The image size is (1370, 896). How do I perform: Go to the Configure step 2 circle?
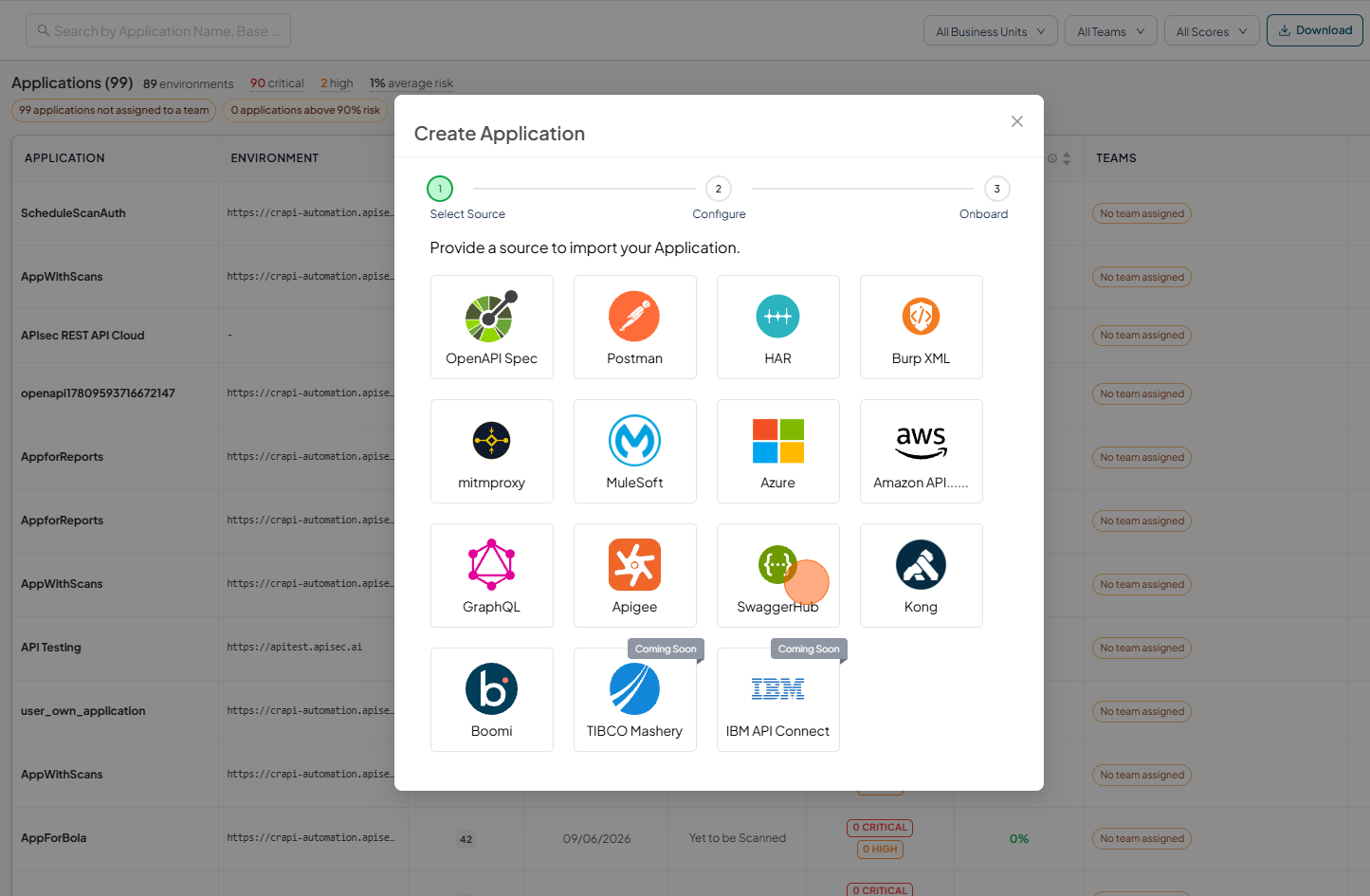coord(718,189)
